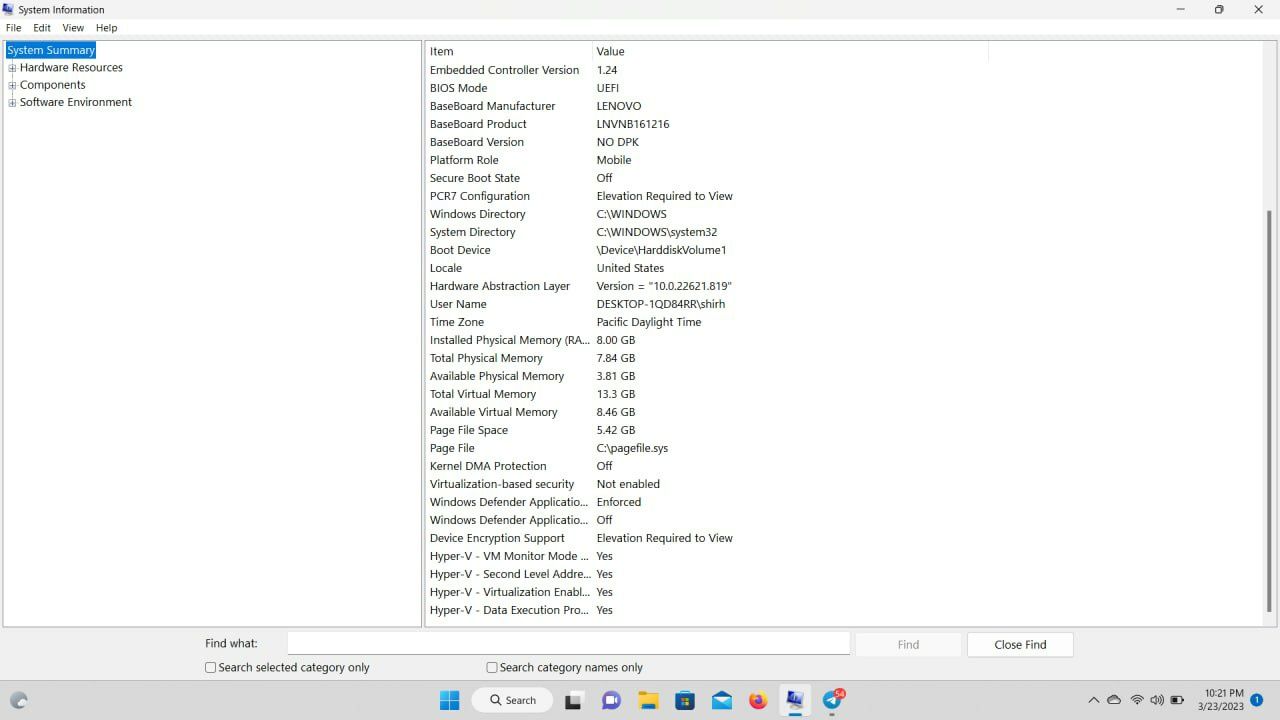Viewport: 1280px width, 720px height.
Task: Open Telegram from the taskbar
Action: [x=832, y=700]
